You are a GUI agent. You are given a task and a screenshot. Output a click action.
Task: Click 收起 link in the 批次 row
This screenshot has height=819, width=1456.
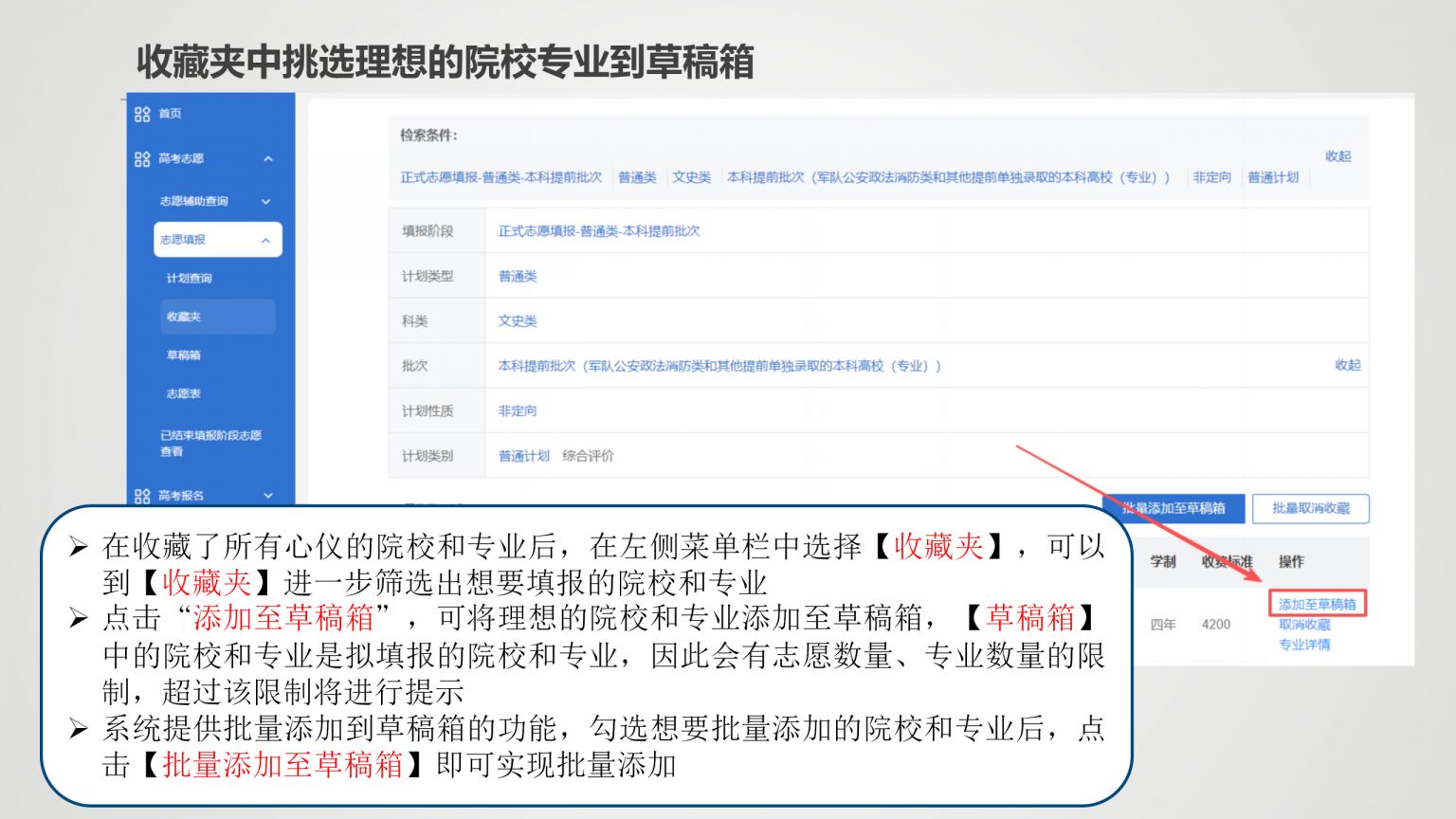coord(1347,365)
